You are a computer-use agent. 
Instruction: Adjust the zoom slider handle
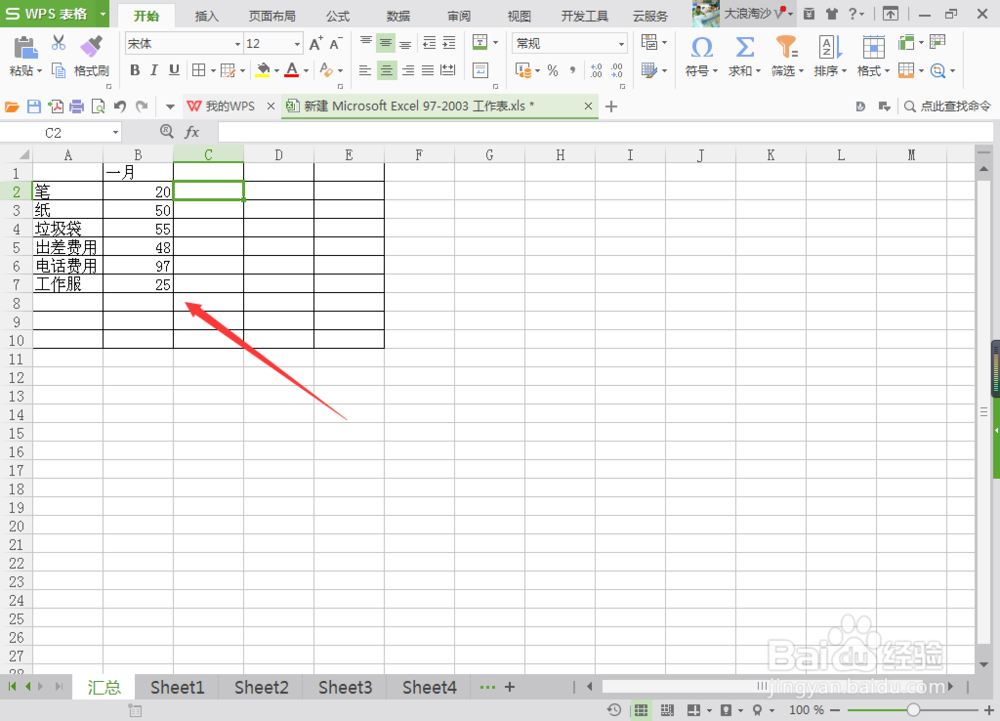pyautogui.click(x=913, y=710)
